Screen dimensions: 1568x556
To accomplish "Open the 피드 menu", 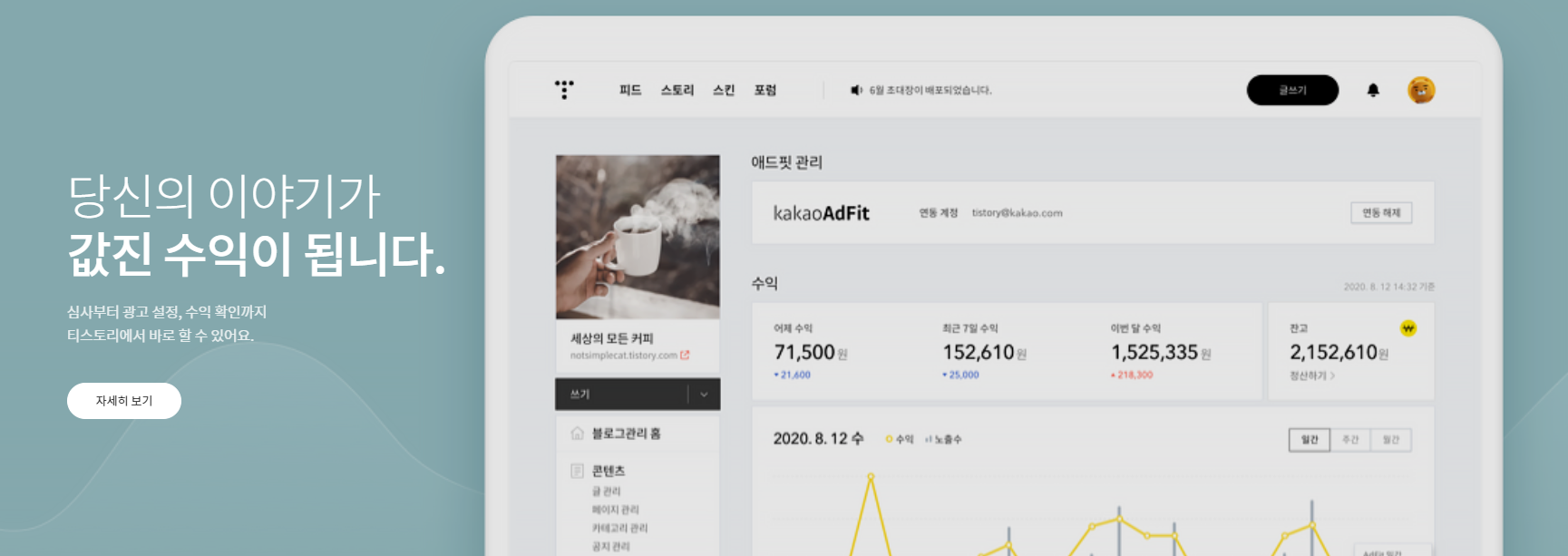I will coord(630,90).
